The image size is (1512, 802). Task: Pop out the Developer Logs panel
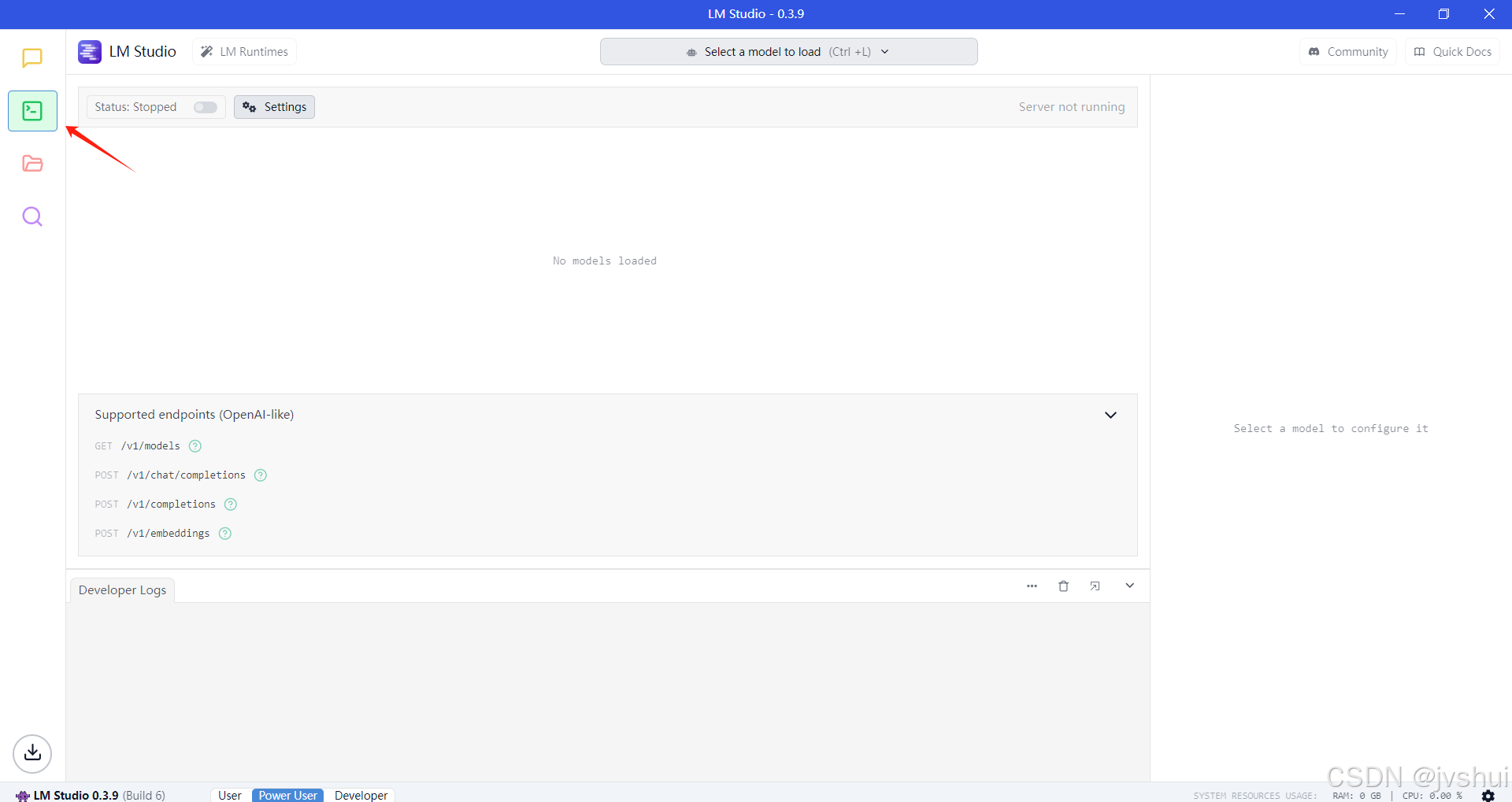[1095, 586]
